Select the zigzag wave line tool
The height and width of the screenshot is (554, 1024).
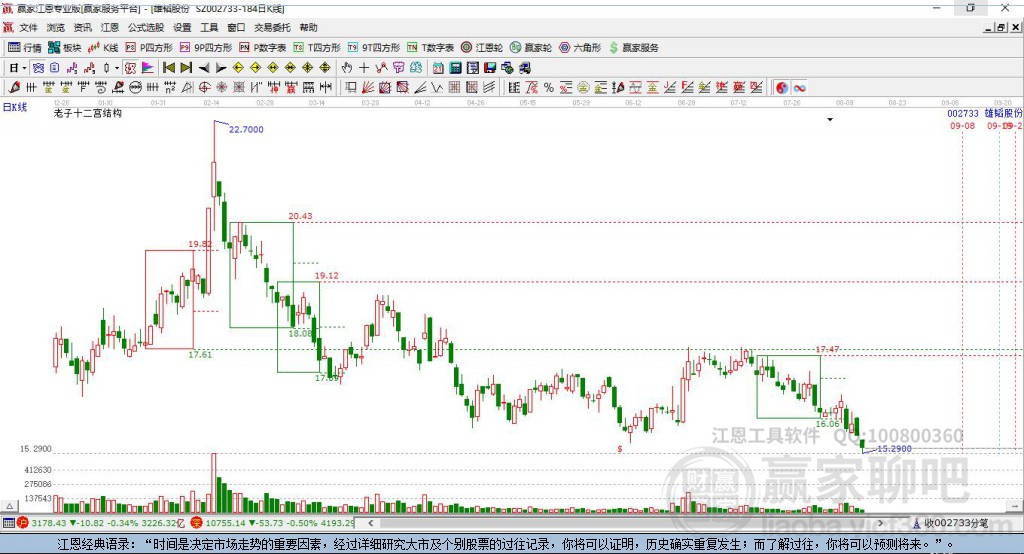pos(436,88)
